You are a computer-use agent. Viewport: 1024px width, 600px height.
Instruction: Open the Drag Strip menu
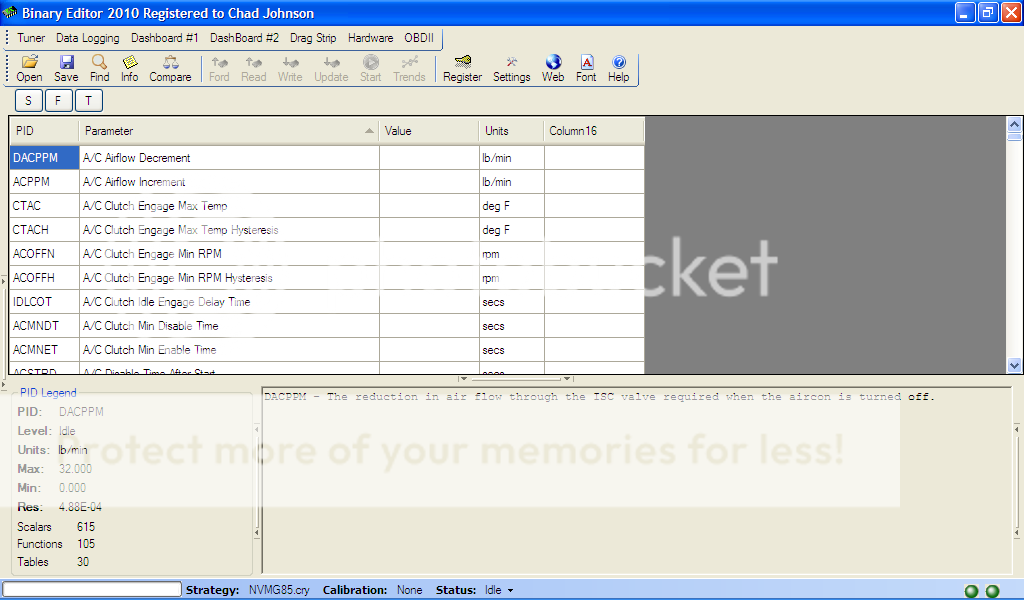(313, 38)
